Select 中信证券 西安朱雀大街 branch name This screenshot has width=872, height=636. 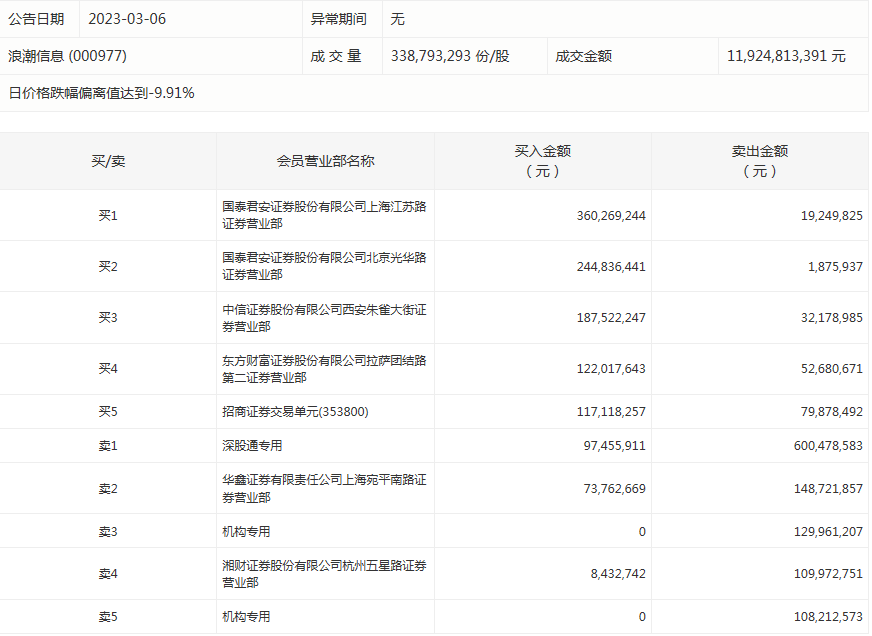point(324,318)
